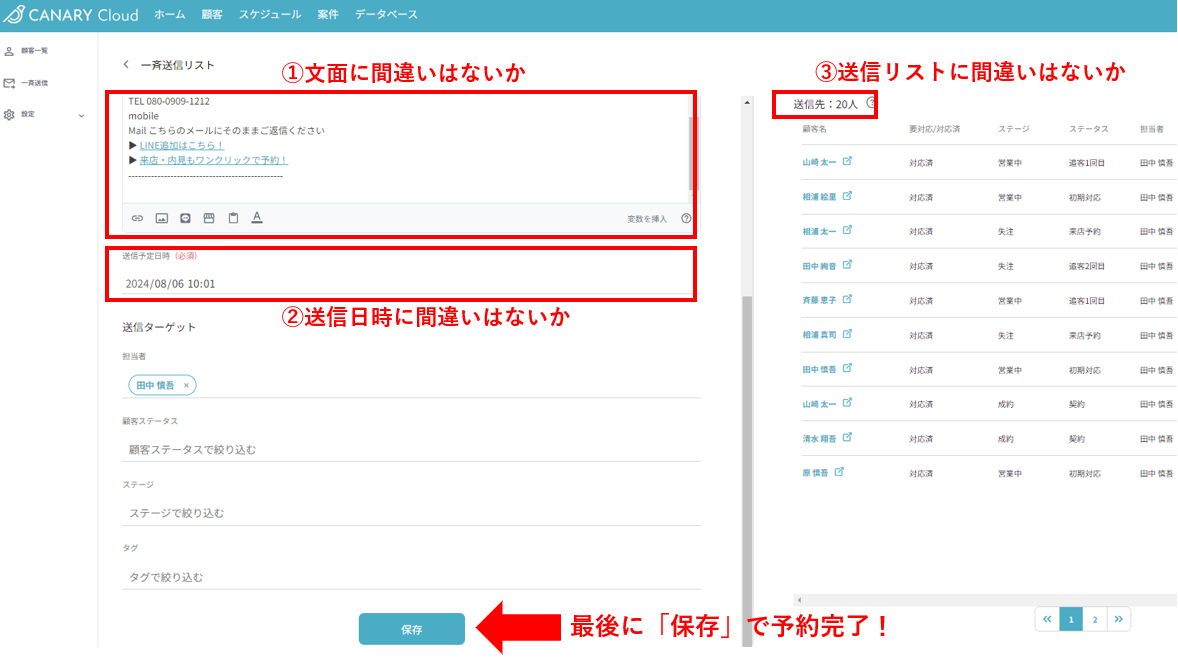Screen dimensions: 1178x661
Task: Open the 変数を挿入 variable menu
Action: [x=647, y=219]
